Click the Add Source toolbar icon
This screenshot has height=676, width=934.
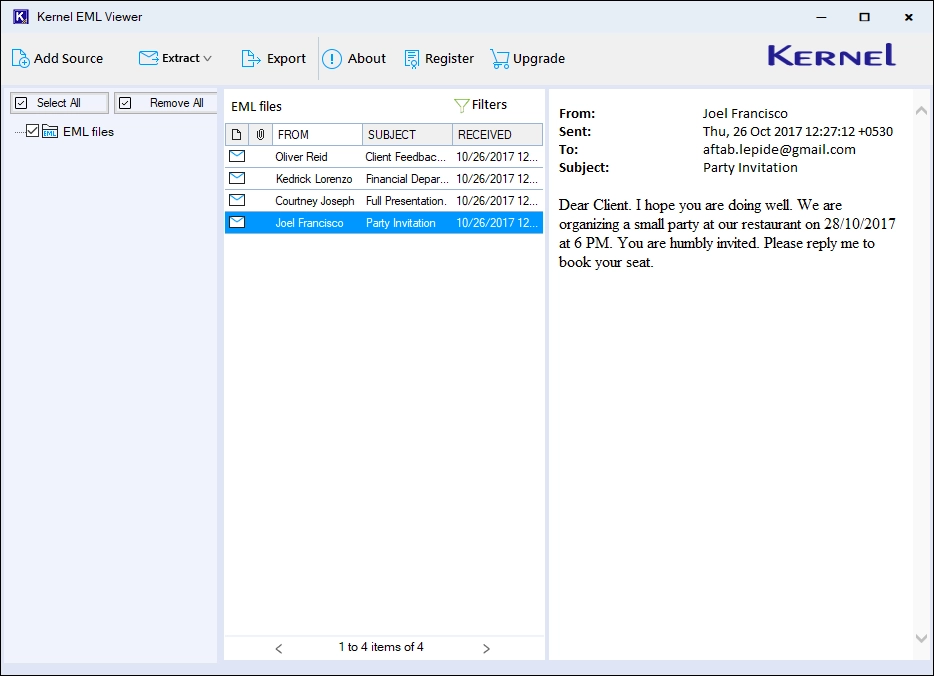click(x=20, y=58)
